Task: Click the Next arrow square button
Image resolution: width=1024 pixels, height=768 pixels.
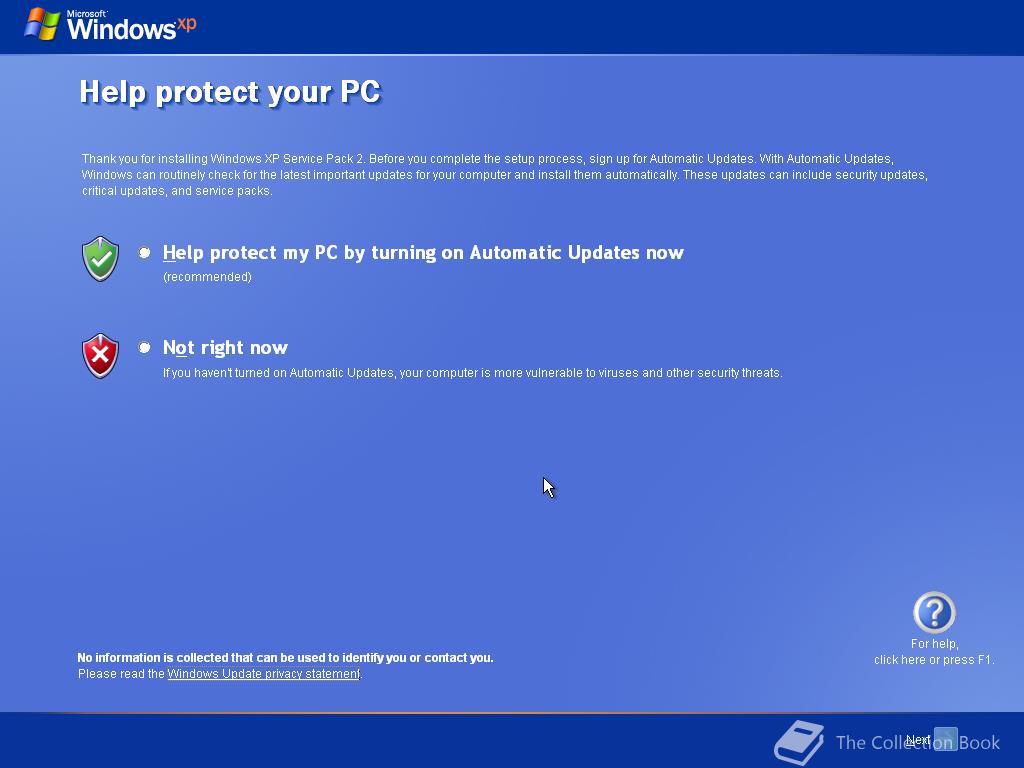Action: pos(946,739)
